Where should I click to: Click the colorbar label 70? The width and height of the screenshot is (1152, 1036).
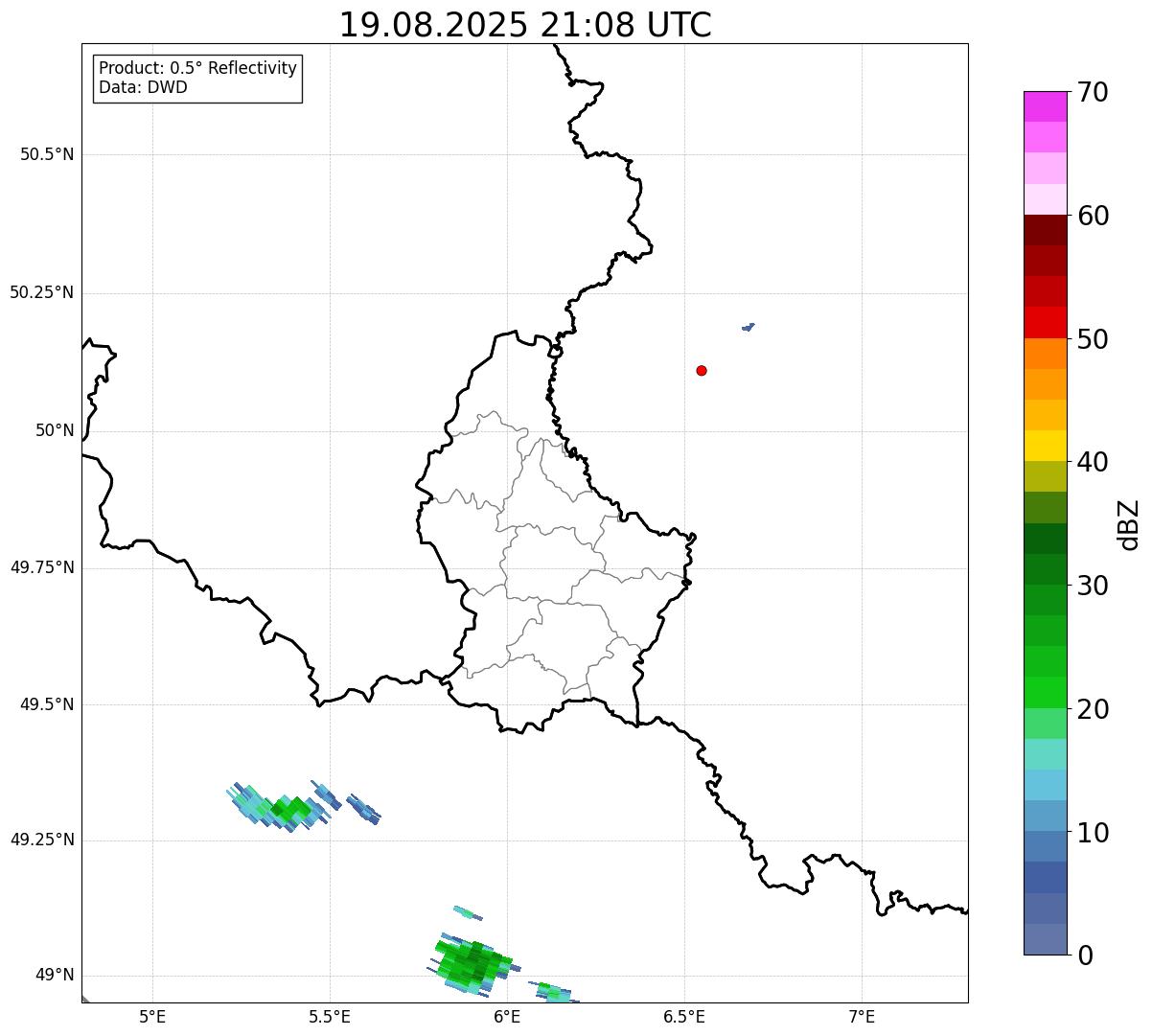[1093, 92]
